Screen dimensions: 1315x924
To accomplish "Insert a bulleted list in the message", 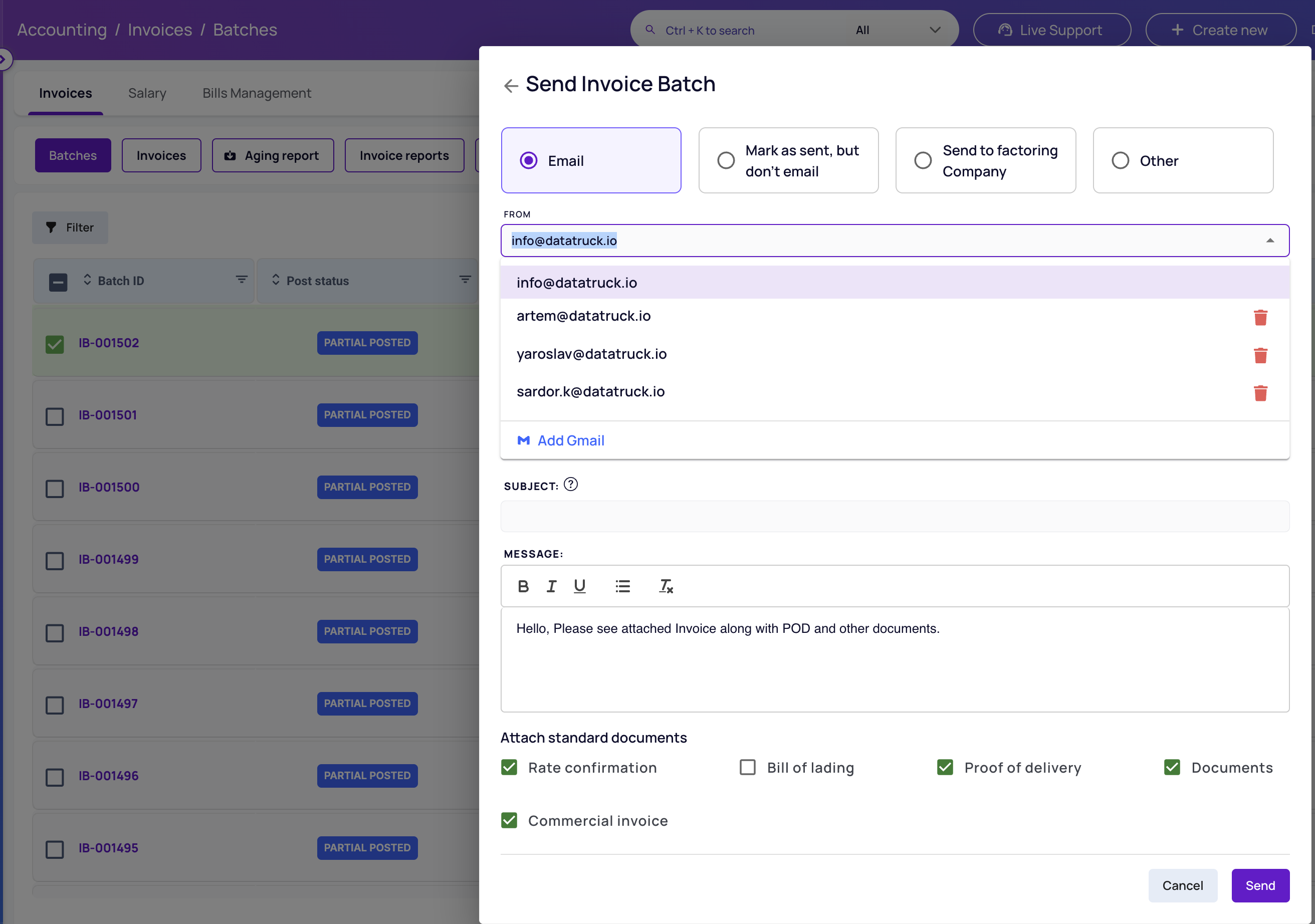I will tap(622, 586).
